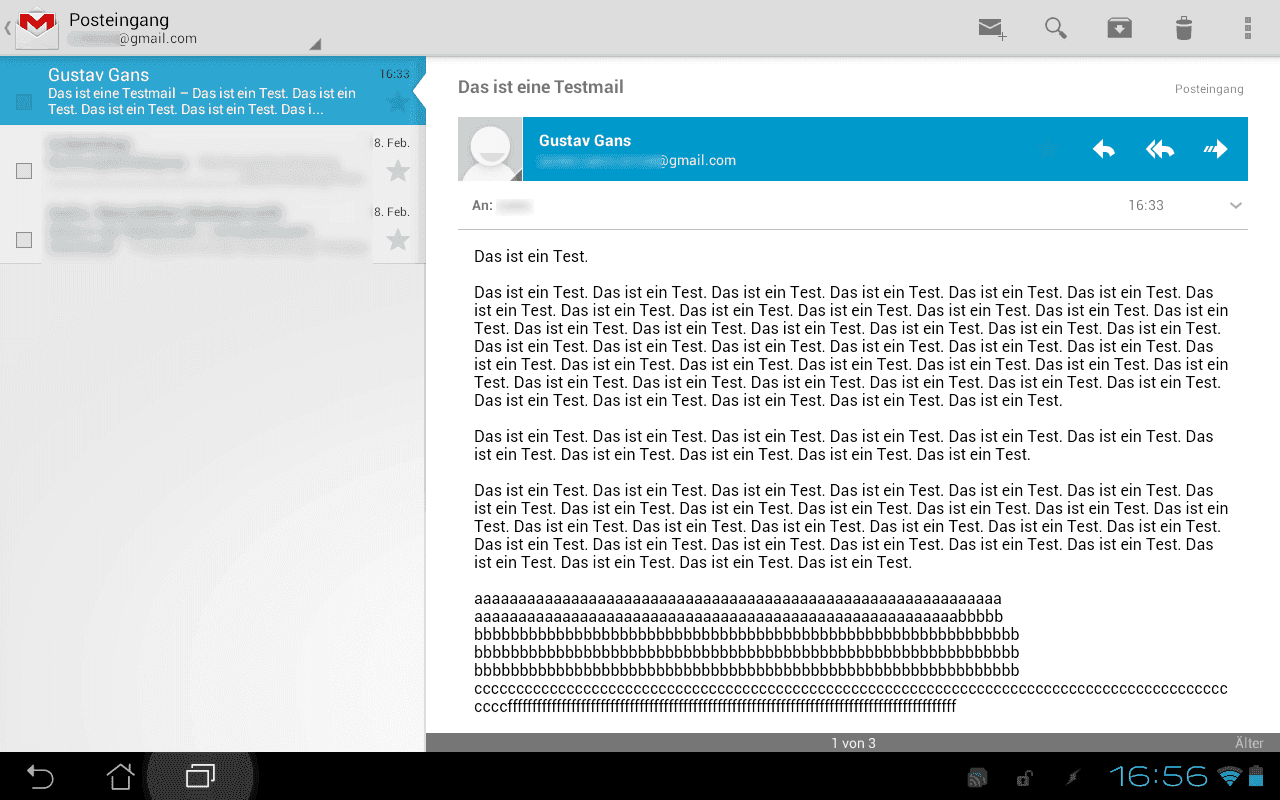The image size is (1280, 800).
Task: Open sender contact photo badge
Action: [490, 149]
